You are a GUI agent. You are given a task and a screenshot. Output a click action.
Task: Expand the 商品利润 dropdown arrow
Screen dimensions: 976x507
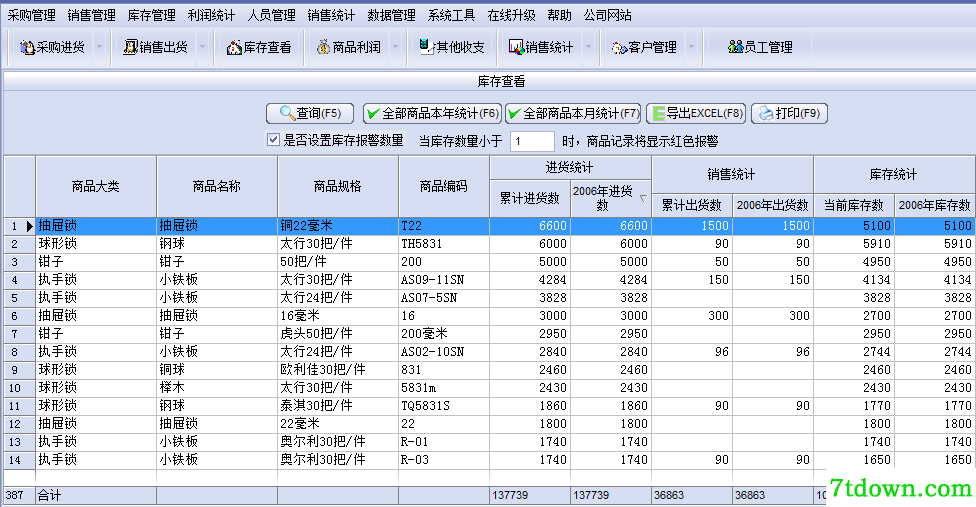[x=395, y=47]
